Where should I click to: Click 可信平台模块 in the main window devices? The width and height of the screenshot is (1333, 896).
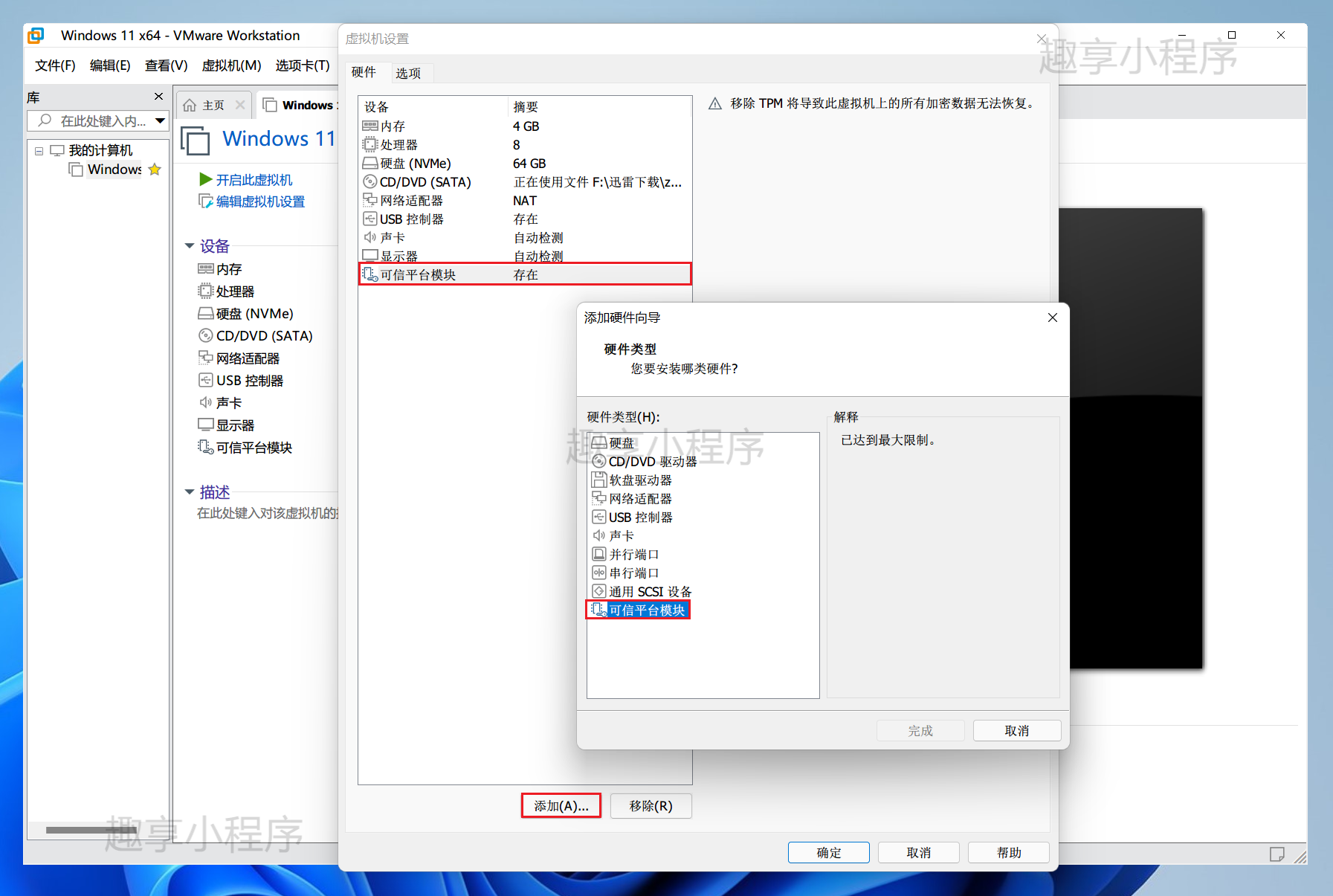[254, 448]
